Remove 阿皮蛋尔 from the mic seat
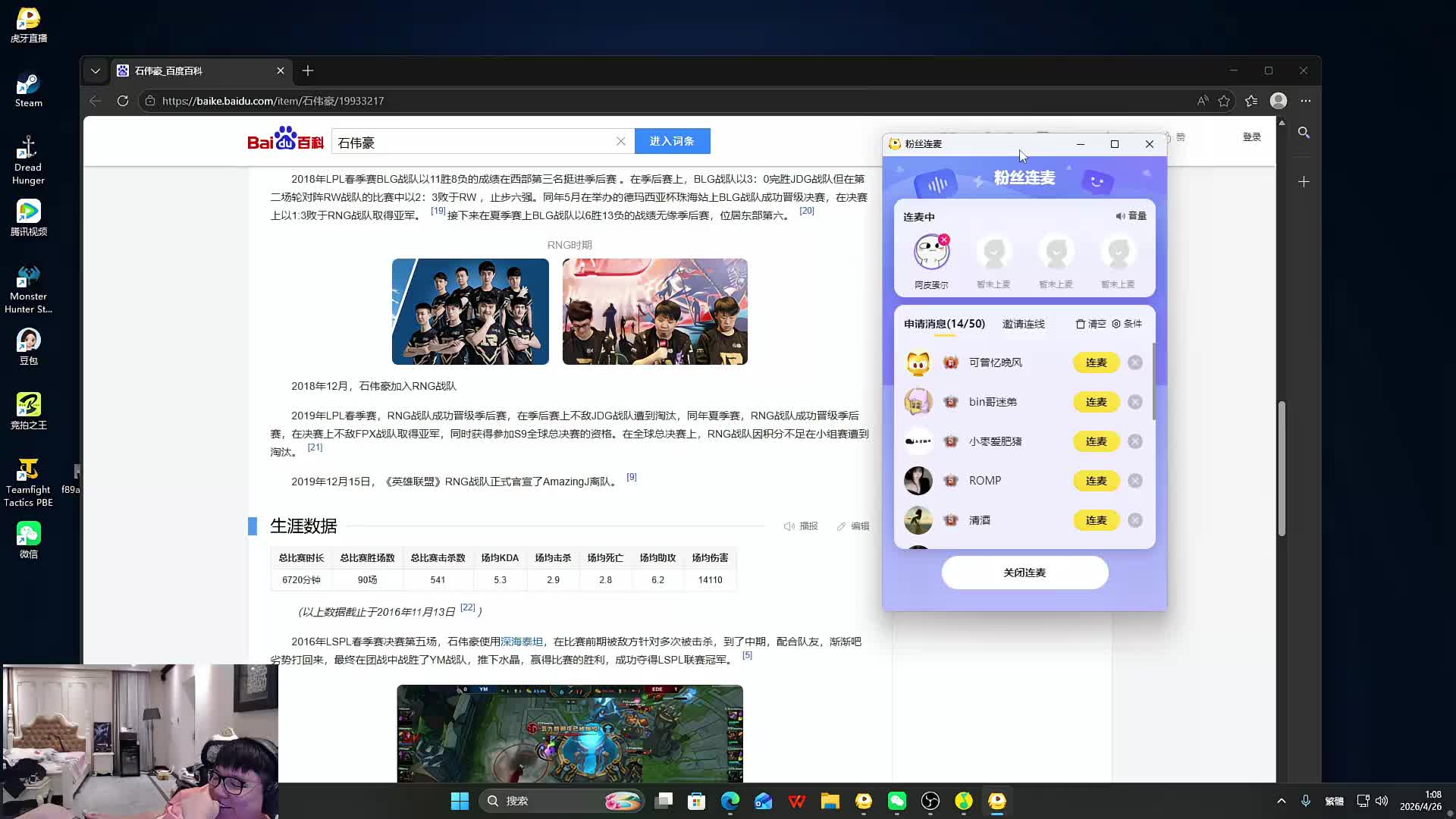 coord(944,240)
